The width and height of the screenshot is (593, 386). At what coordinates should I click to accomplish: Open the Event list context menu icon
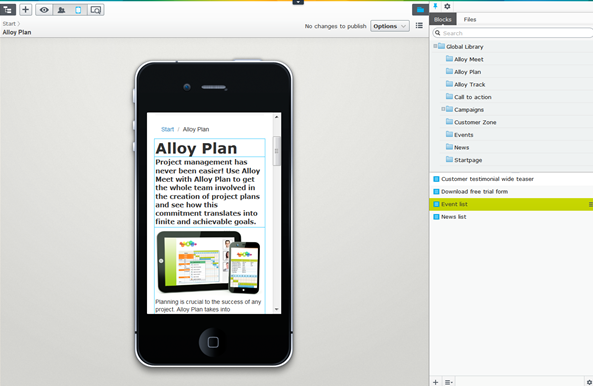coord(590,204)
